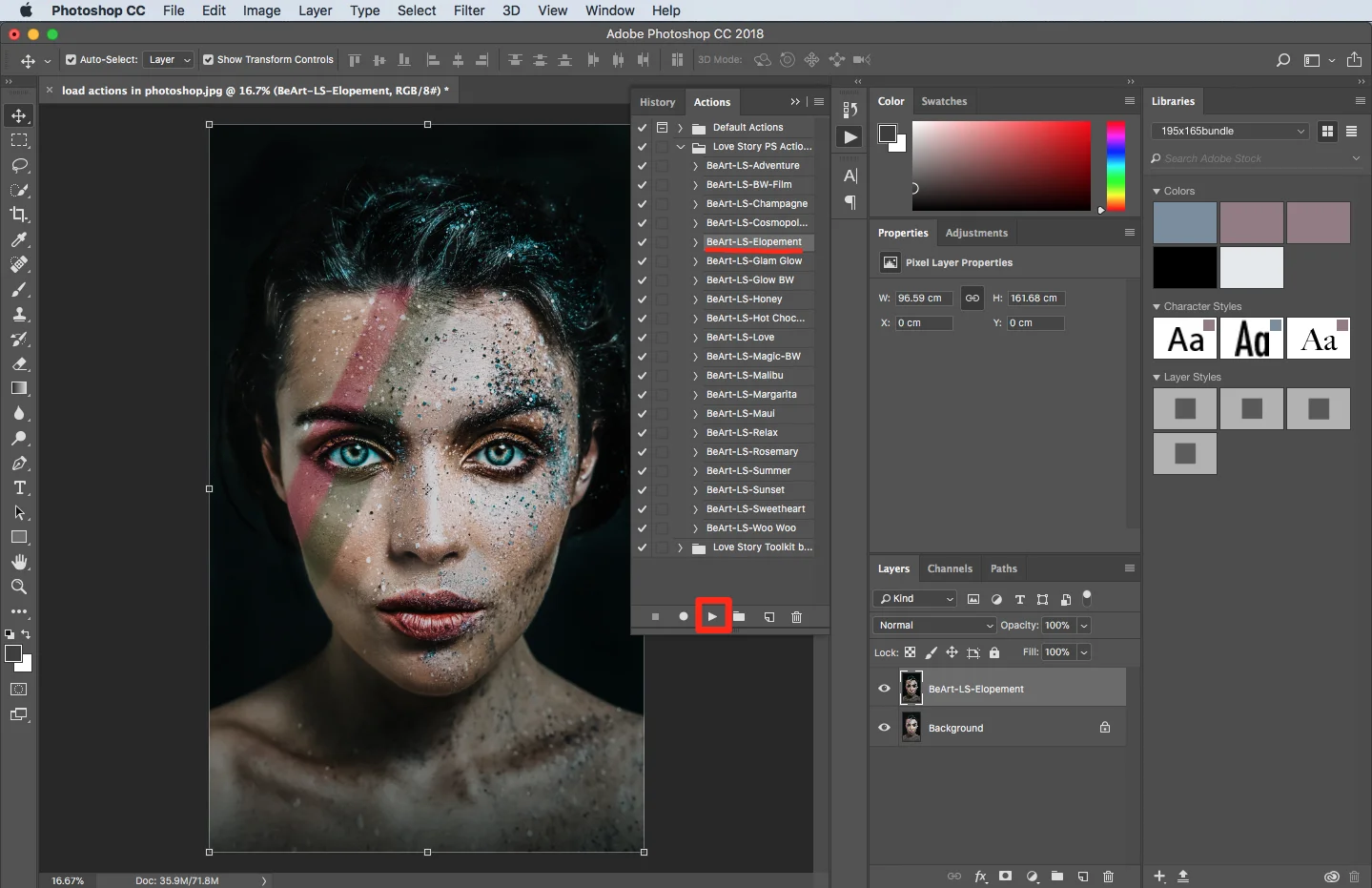Select the Eraser tool
This screenshot has width=1372, height=888.
tap(19, 364)
